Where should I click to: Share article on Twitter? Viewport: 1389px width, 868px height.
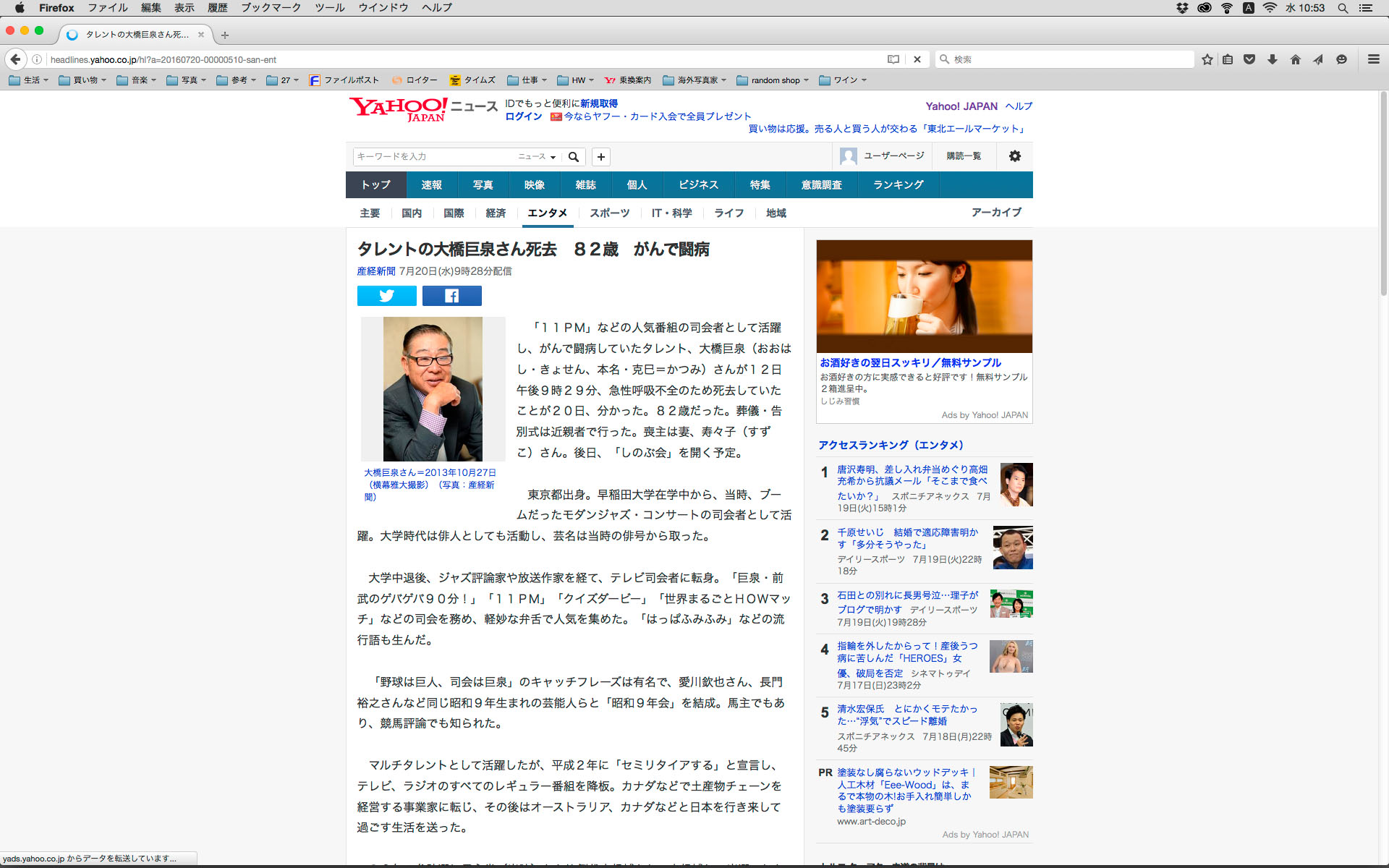coord(386,296)
